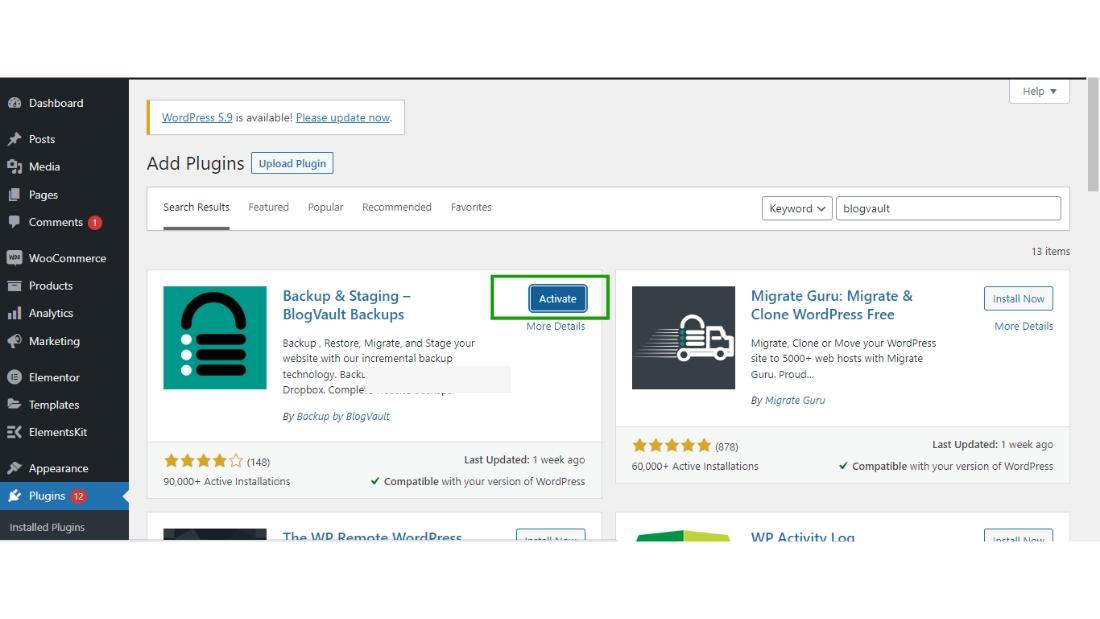This screenshot has height=619, width=1100.
Task: Click the Marketing megaphone icon
Action: pyautogui.click(x=14, y=341)
